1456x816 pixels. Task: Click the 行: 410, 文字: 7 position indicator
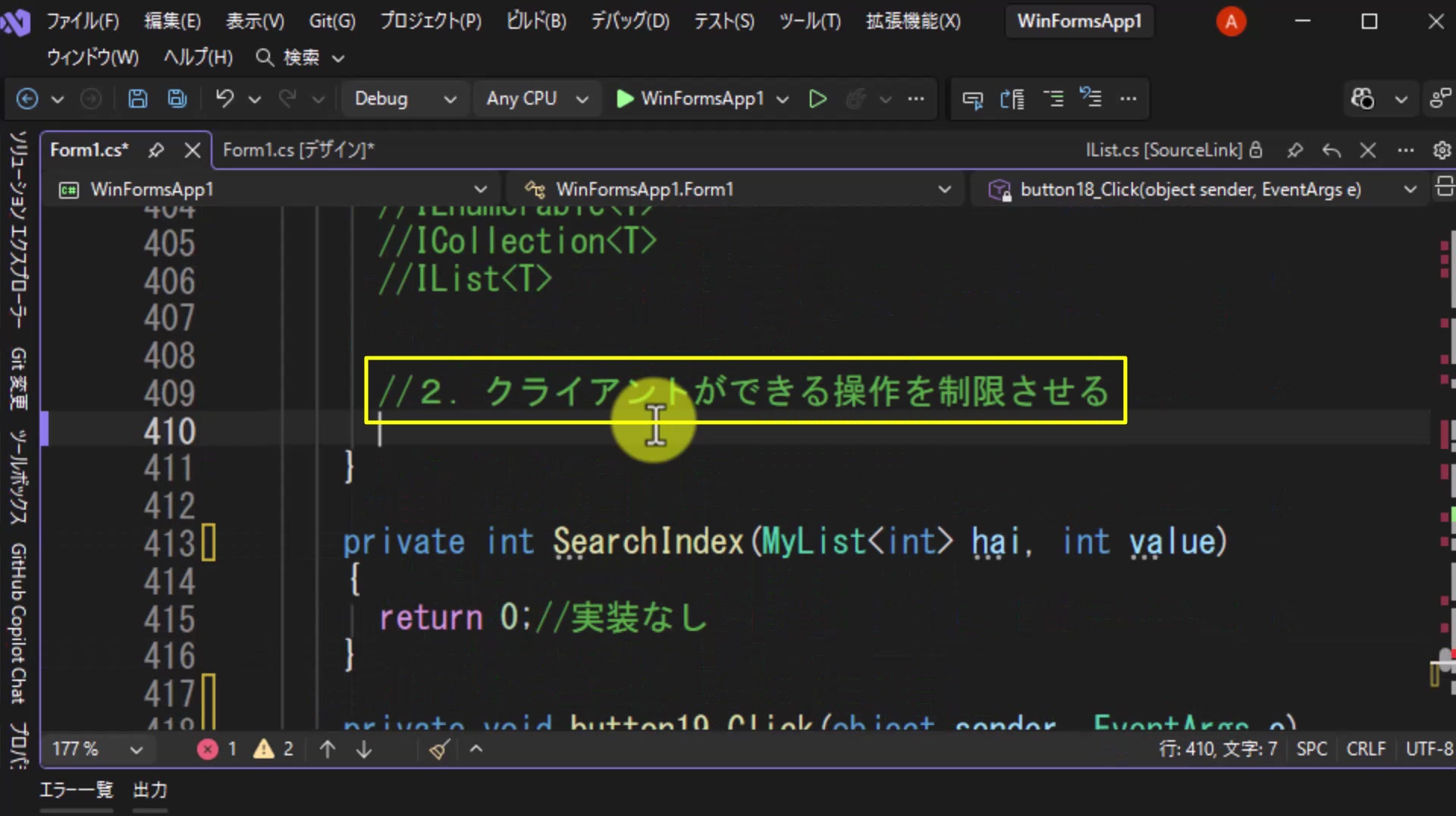[1218, 749]
